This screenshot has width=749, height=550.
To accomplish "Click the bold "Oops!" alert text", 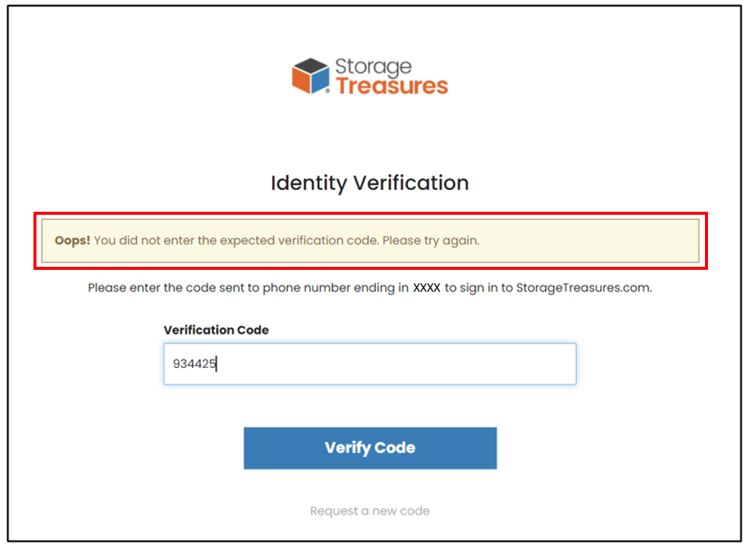I will pyautogui.click(x=72, y=240).
